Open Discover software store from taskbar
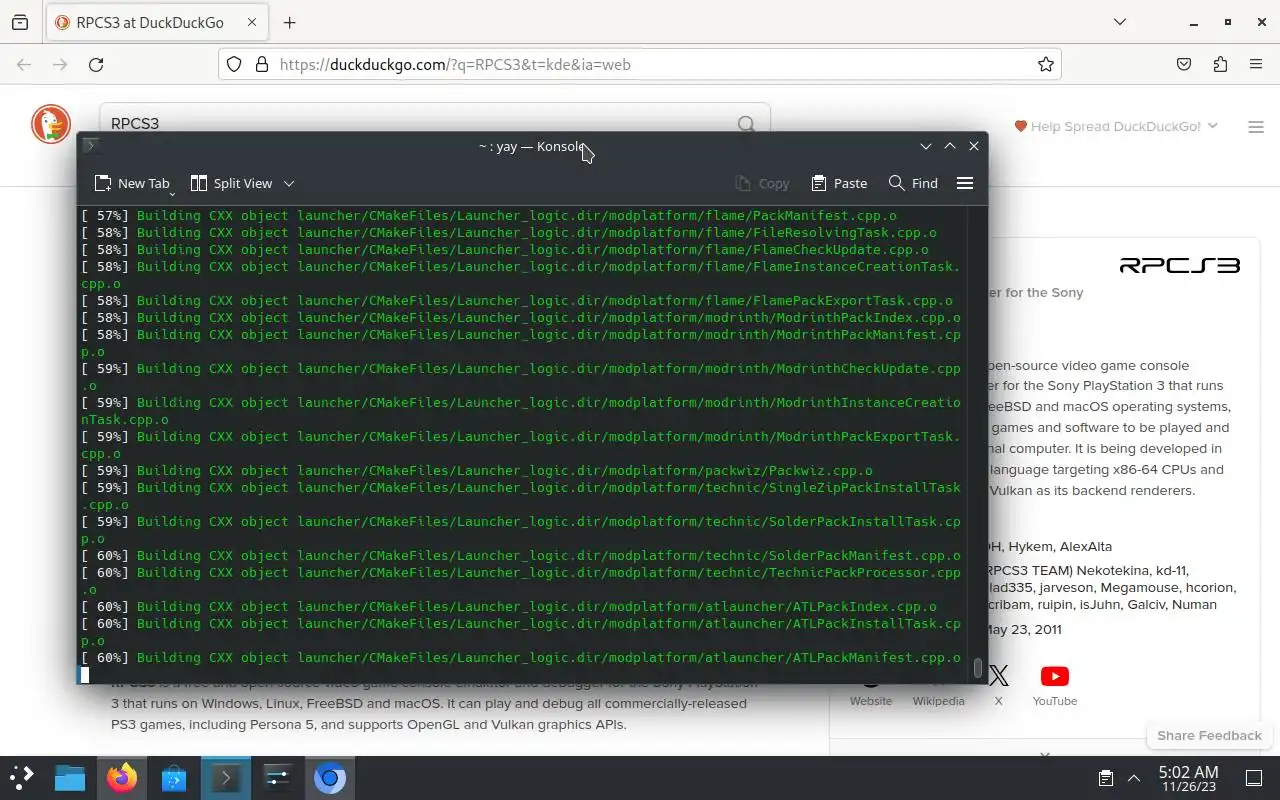 pos(174,777)
